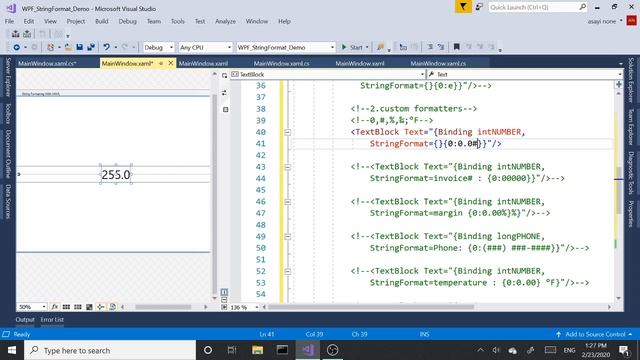
Task: Open the Analyze menu
Action: click(x=225, y=21)
